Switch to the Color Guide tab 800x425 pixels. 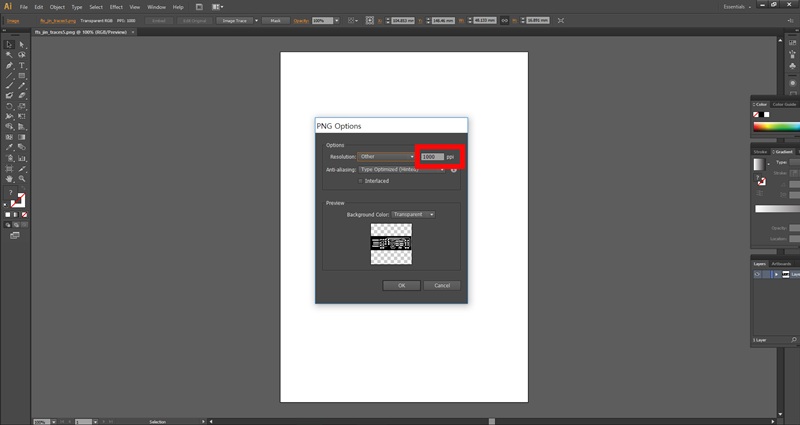pyautogui.click(x=784, y=104)
